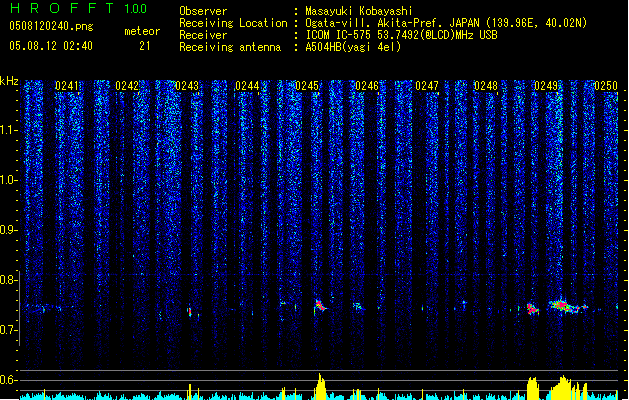This screenshot has width=629, height=400.
Task: Click the 0250 time marker
Action: (x=606, y=86)
